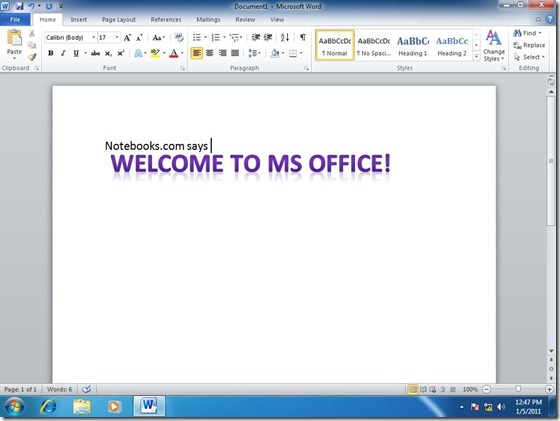Open the font size dropdown
Viewport: 560px width, 421px height.
117,37
